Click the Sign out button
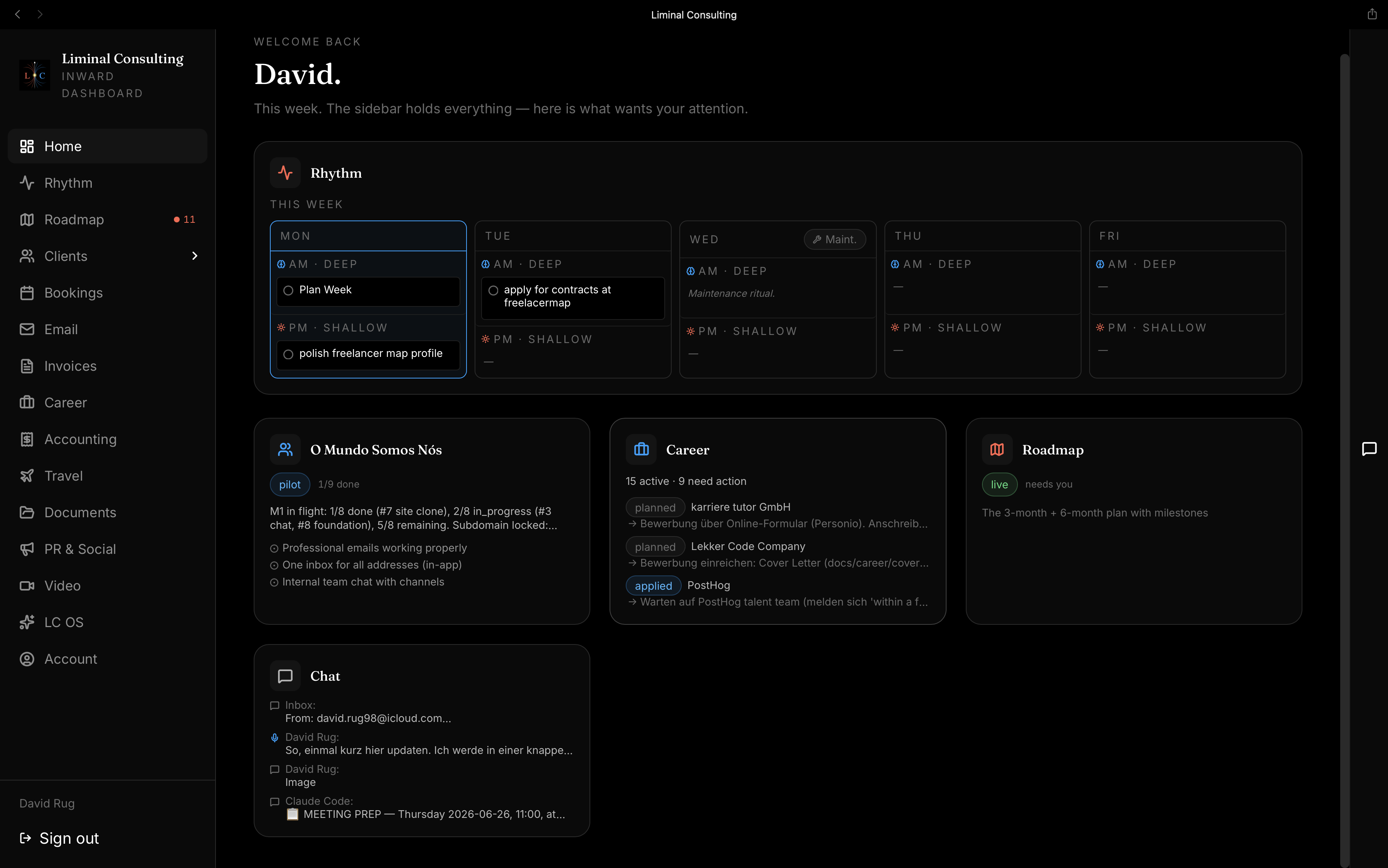The image size is (1388, 868). point(59,839)
